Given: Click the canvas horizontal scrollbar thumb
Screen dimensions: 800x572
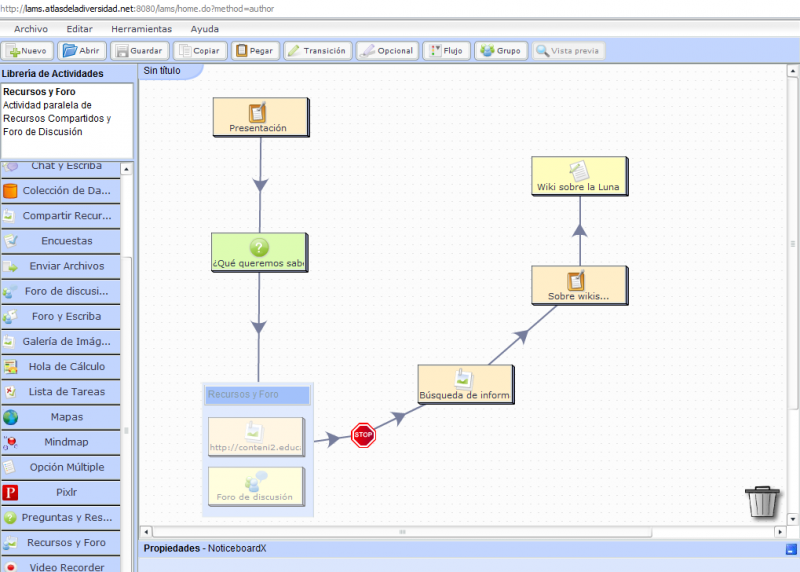Looking at the screenshot, I should pos(402,532).
